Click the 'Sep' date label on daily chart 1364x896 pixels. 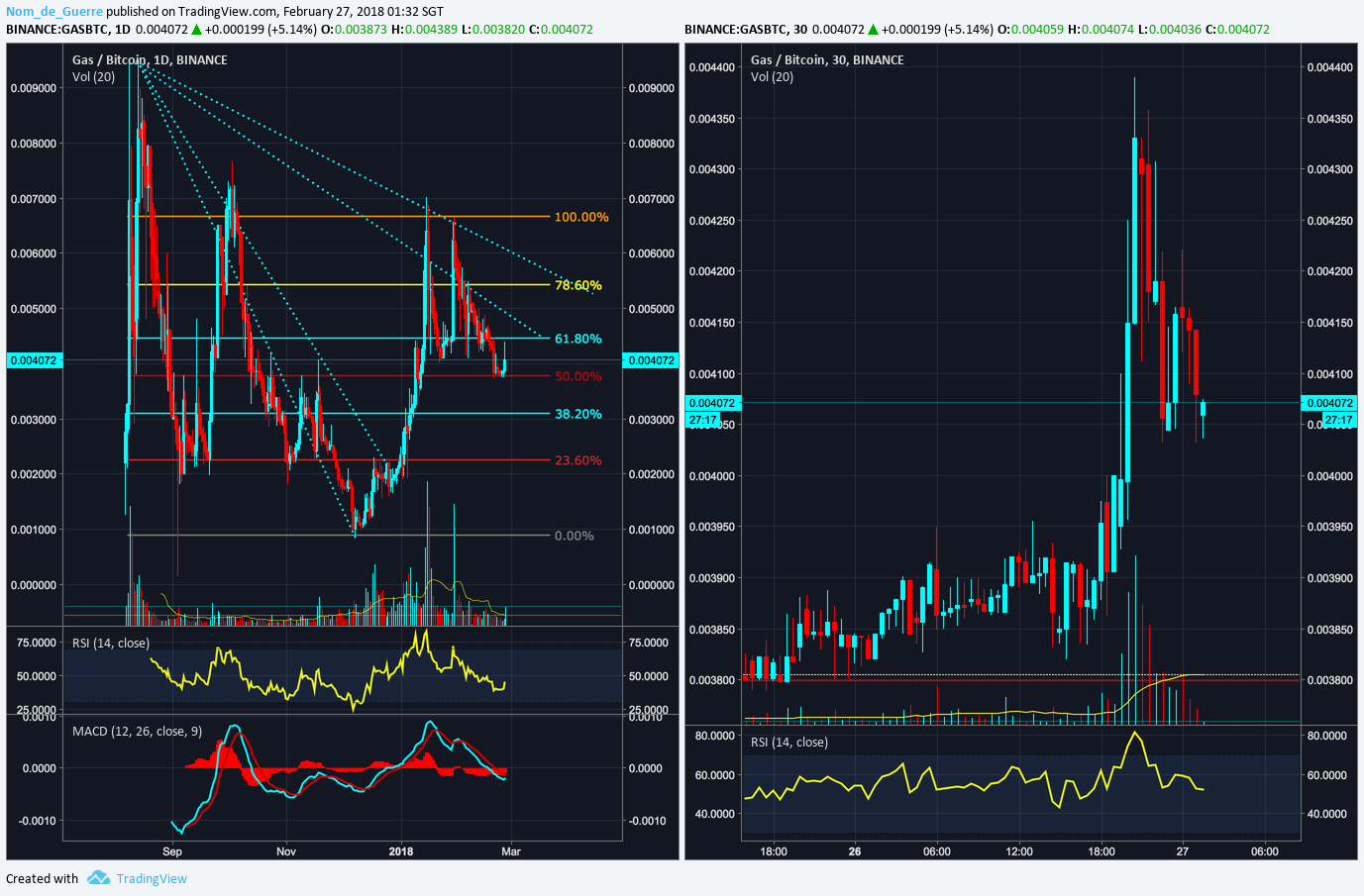pyautogui.click(x=172, y=851)
